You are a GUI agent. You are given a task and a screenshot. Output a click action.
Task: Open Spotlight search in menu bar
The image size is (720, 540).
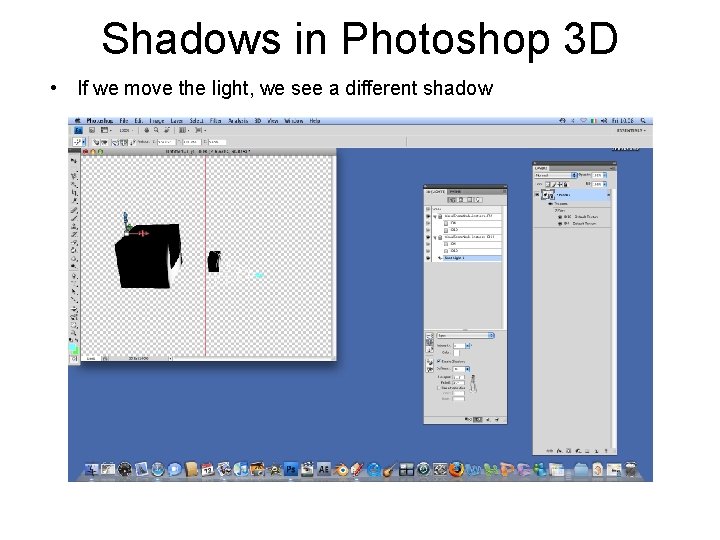[x=643, y=121]
